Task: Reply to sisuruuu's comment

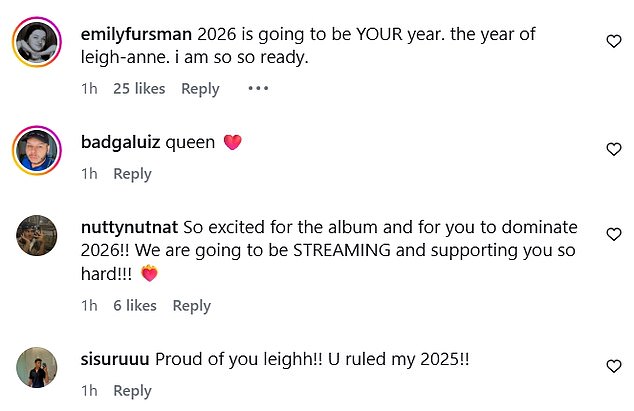Action: [132, 391]
